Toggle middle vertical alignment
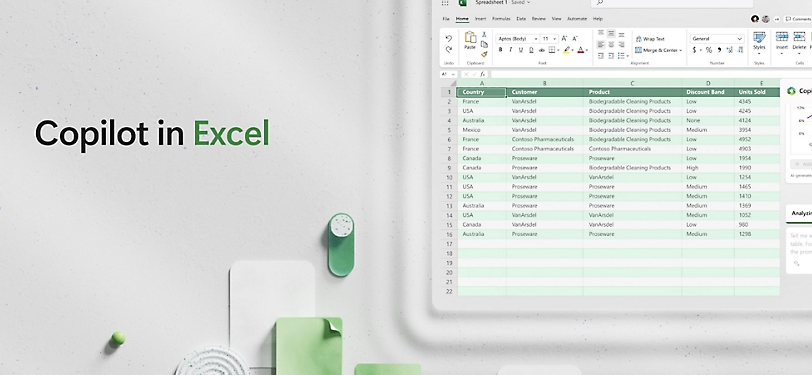 (x=611, y=33)
